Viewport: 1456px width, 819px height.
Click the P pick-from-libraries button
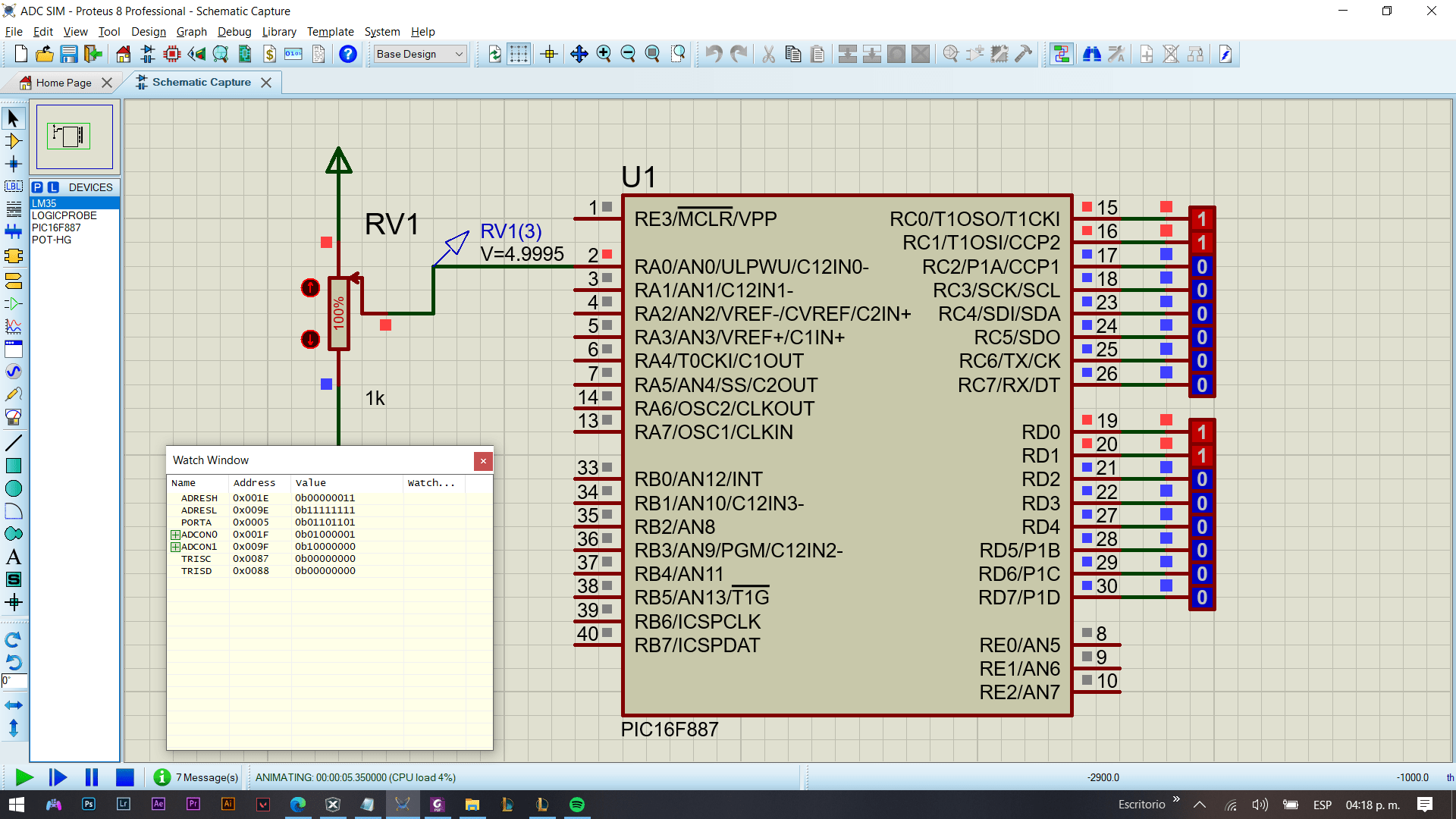click(37, 187)
